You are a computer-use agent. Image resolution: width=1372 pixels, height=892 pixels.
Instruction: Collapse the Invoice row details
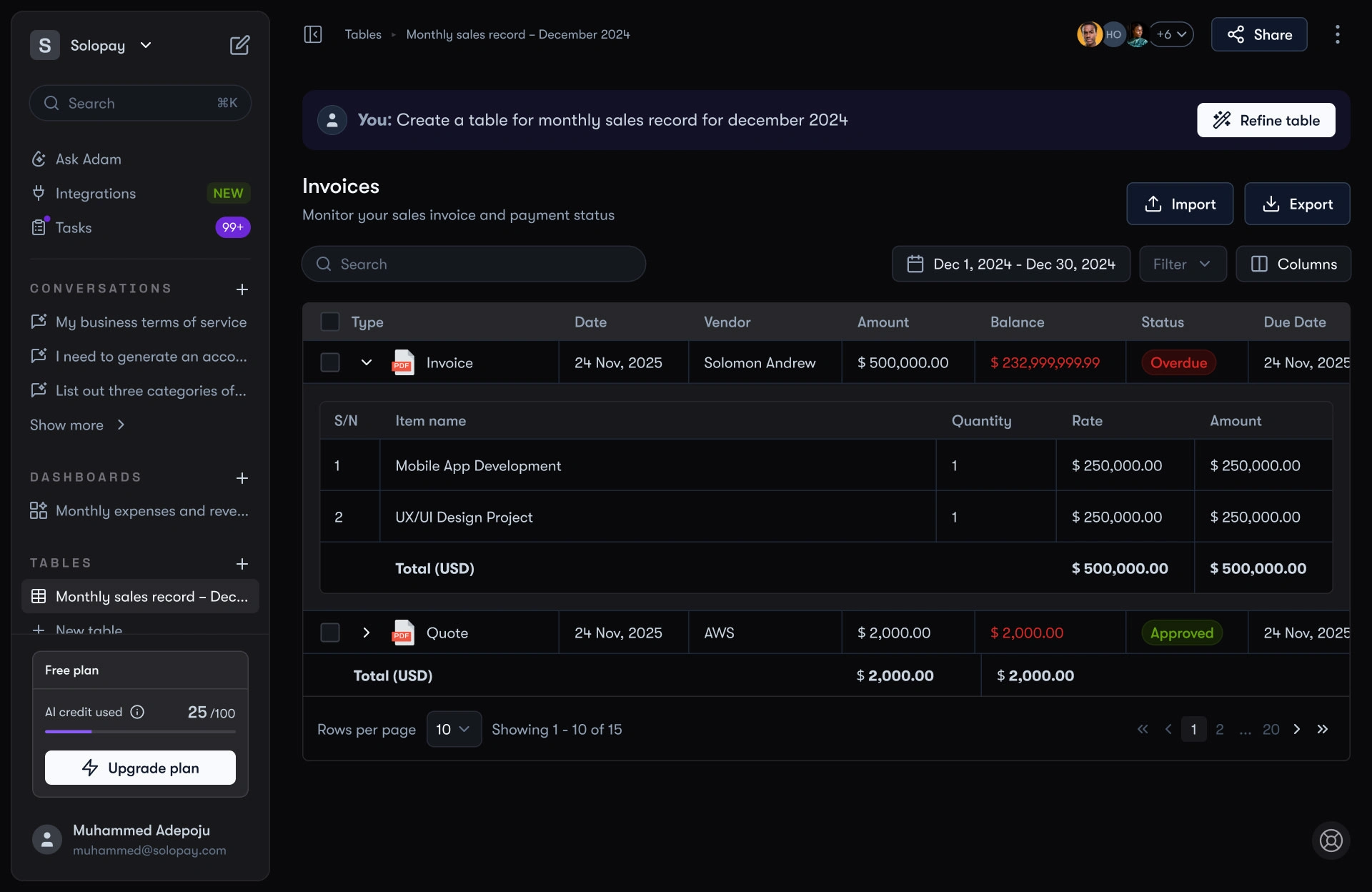tap(367, 362)
